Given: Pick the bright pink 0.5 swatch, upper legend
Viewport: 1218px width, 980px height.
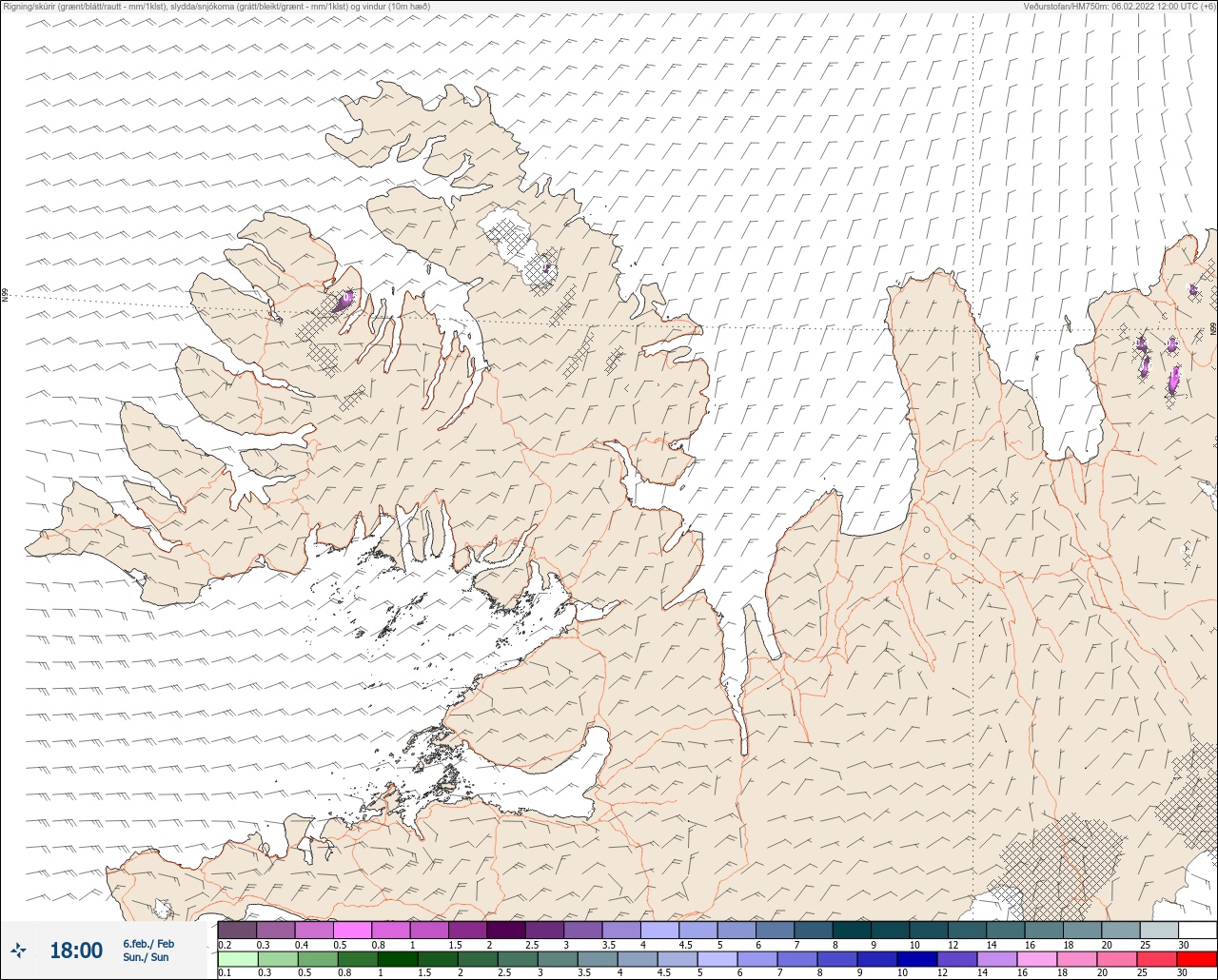Looking at the screenshot, I should tap(352, 930).
